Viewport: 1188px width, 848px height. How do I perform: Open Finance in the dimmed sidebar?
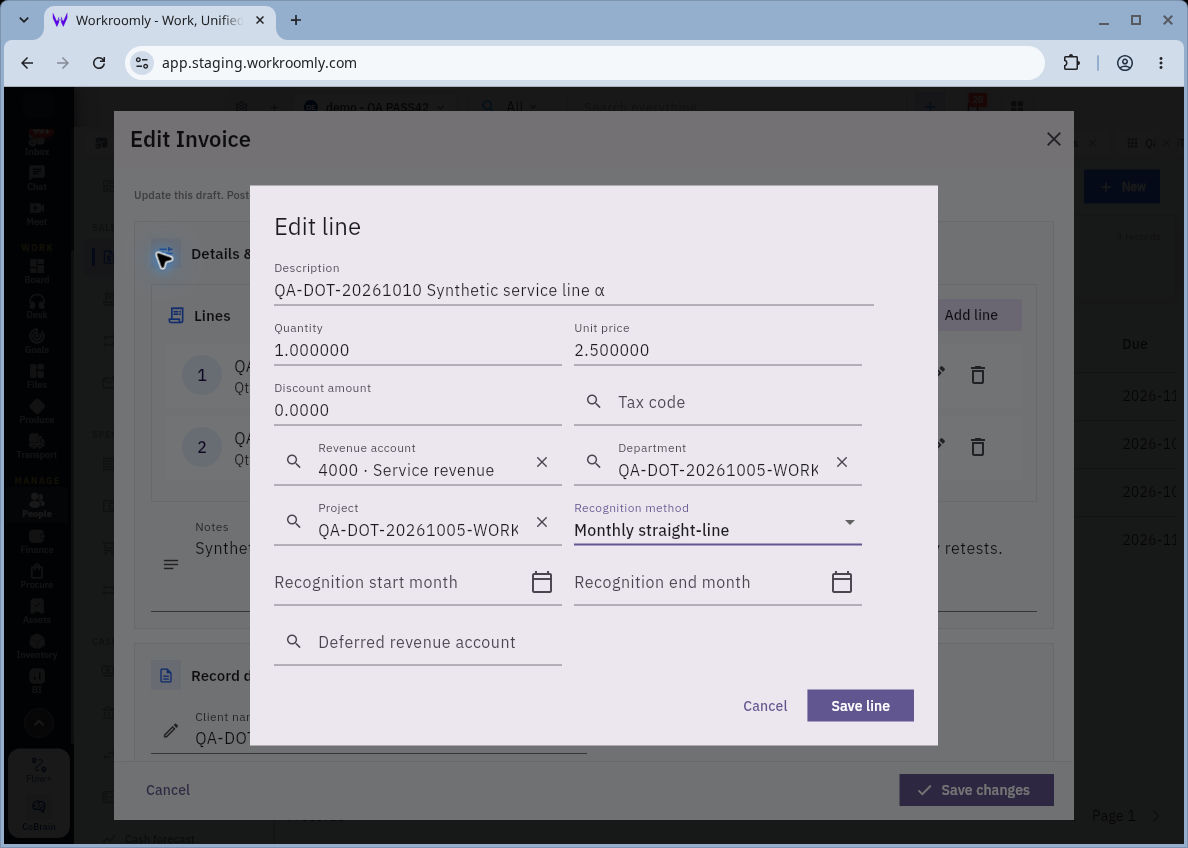coord(36,541)
